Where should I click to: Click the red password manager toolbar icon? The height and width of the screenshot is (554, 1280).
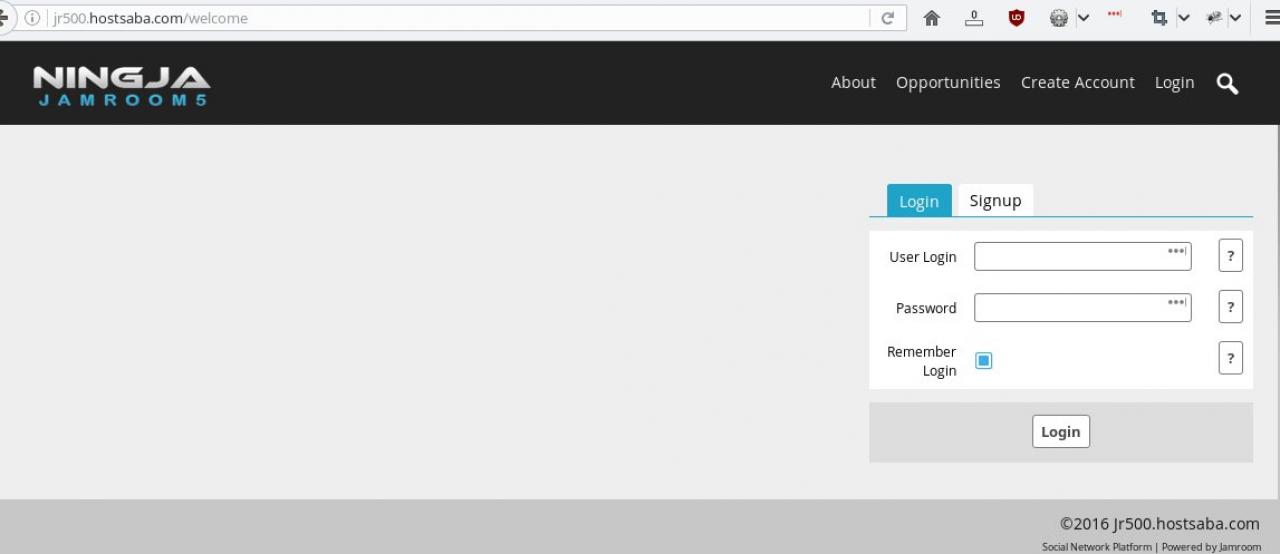(1115, 14)
